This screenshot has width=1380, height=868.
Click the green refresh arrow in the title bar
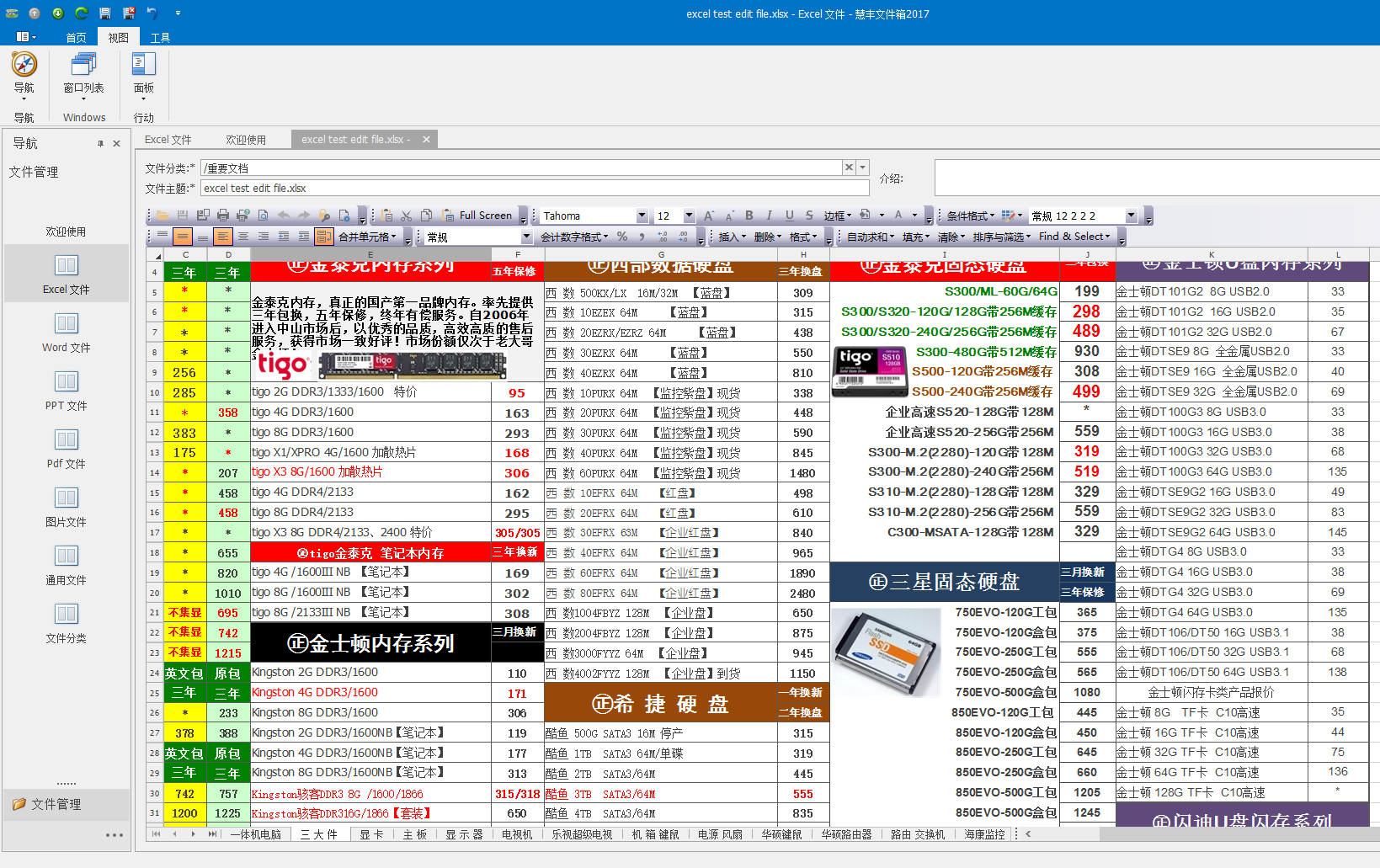coord(81,13)
